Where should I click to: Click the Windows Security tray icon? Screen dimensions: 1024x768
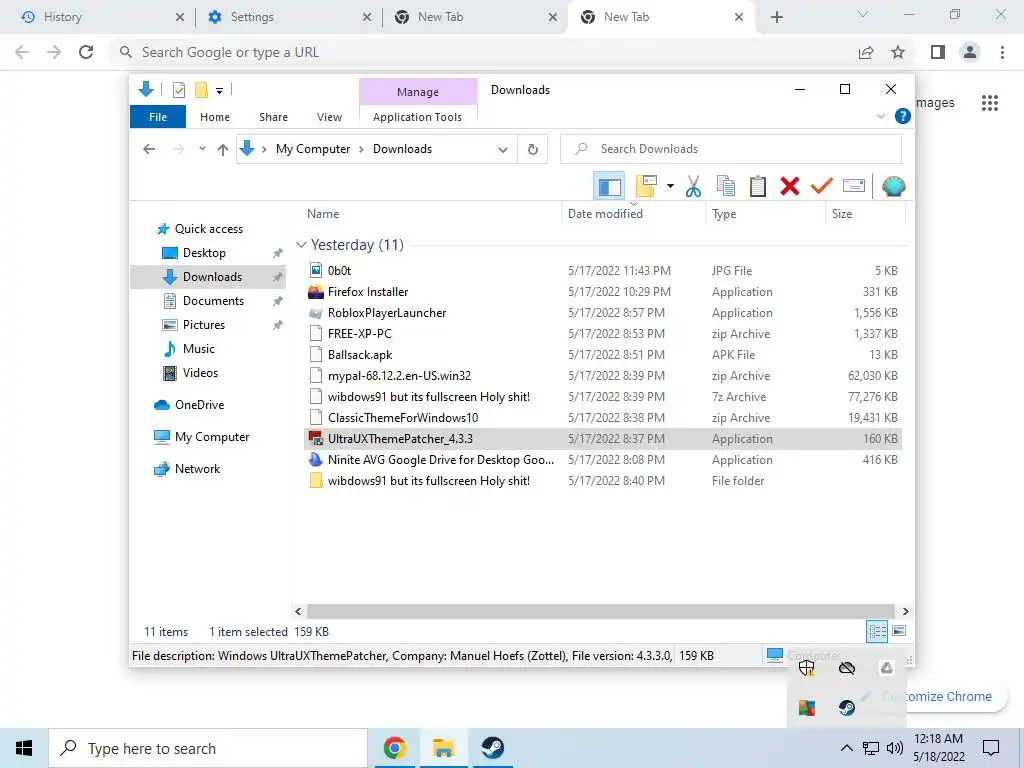click(807, 667)
